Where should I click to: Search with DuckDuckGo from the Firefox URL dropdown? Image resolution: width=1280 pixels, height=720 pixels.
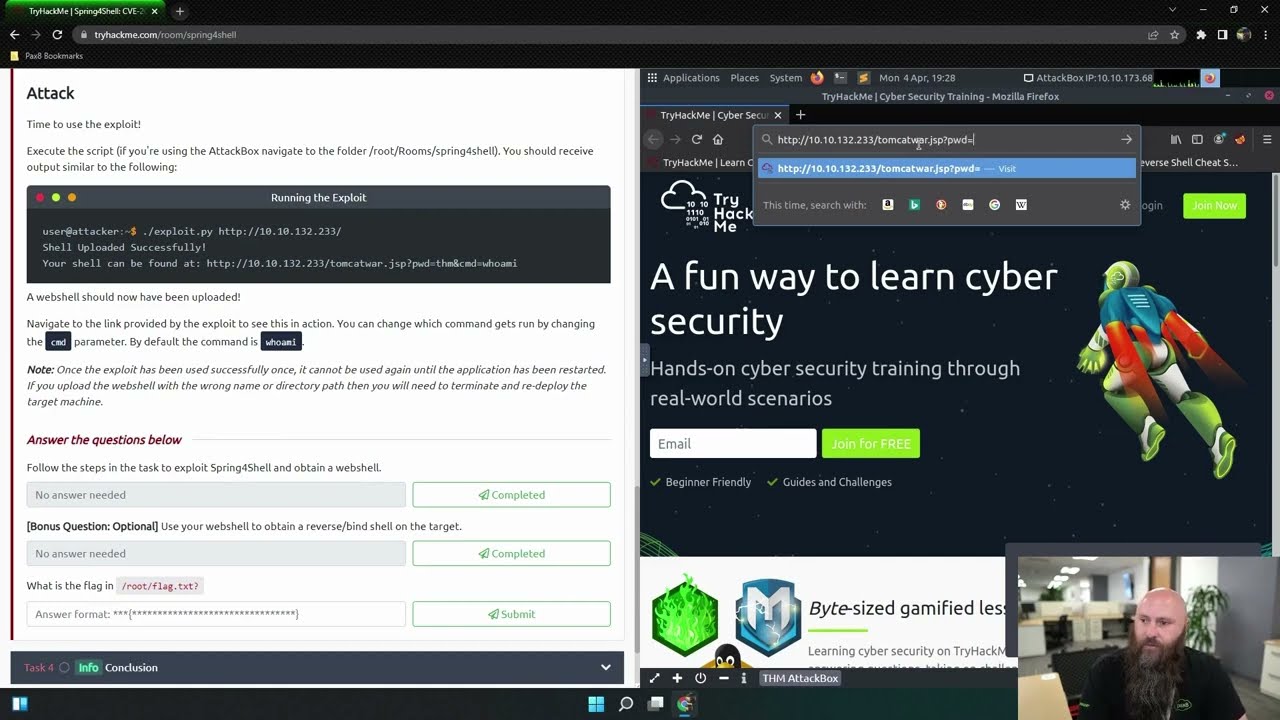(941, 205)
